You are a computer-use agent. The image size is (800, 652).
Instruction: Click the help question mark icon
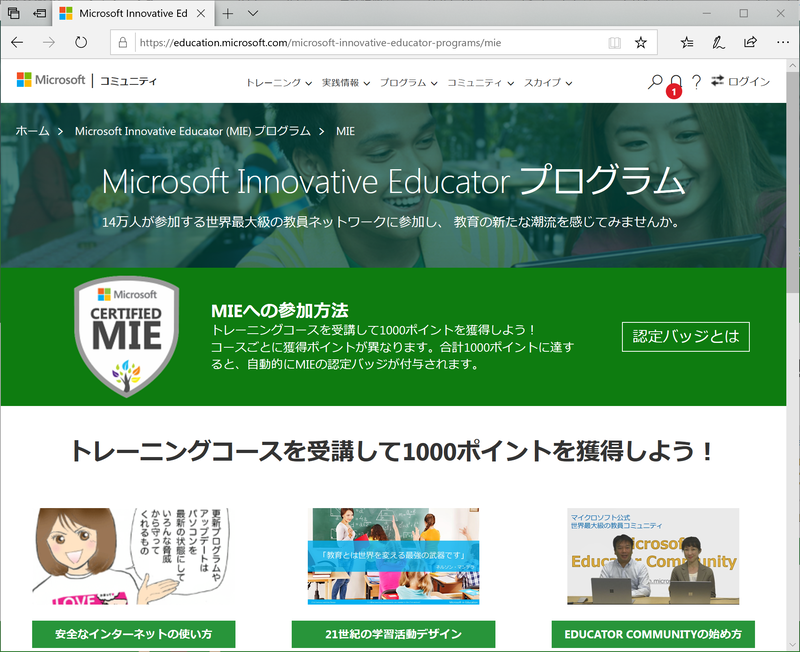[x=697, y=82]
